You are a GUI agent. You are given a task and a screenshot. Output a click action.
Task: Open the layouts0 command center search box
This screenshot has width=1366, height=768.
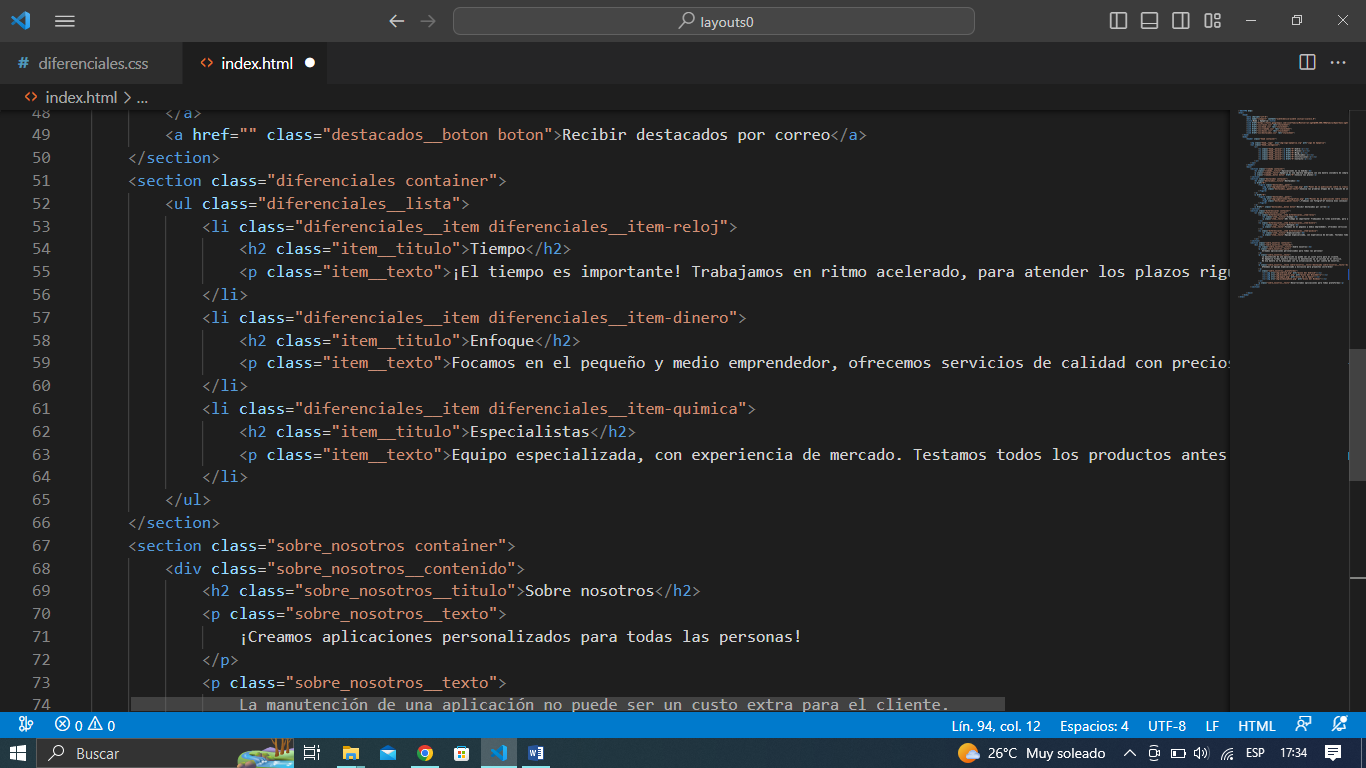[x=714, y=21]
